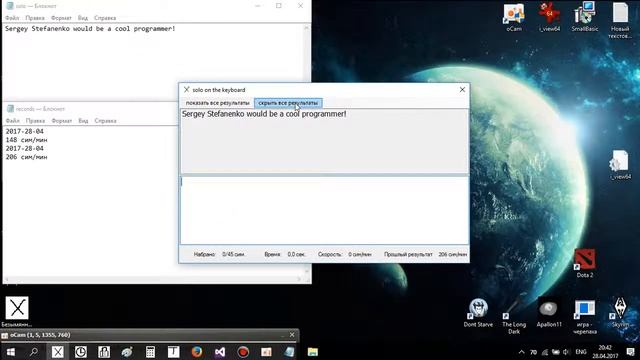Close the oCam toolbar window
Image resolution: width=640 pixels, height=360 pixels.
point(292,335)
